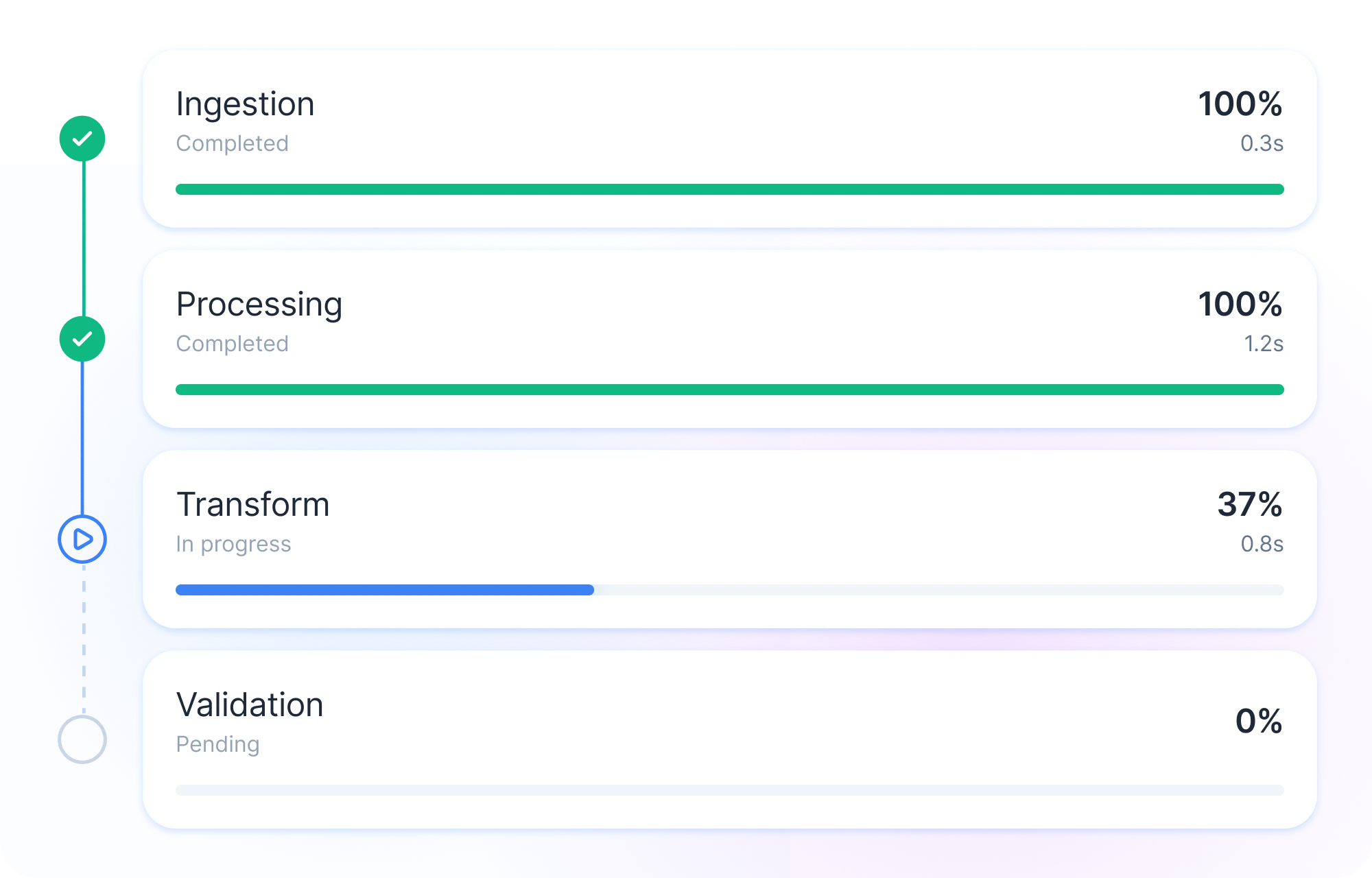Click the blue Transform progress bar fill

click(384, 590)
